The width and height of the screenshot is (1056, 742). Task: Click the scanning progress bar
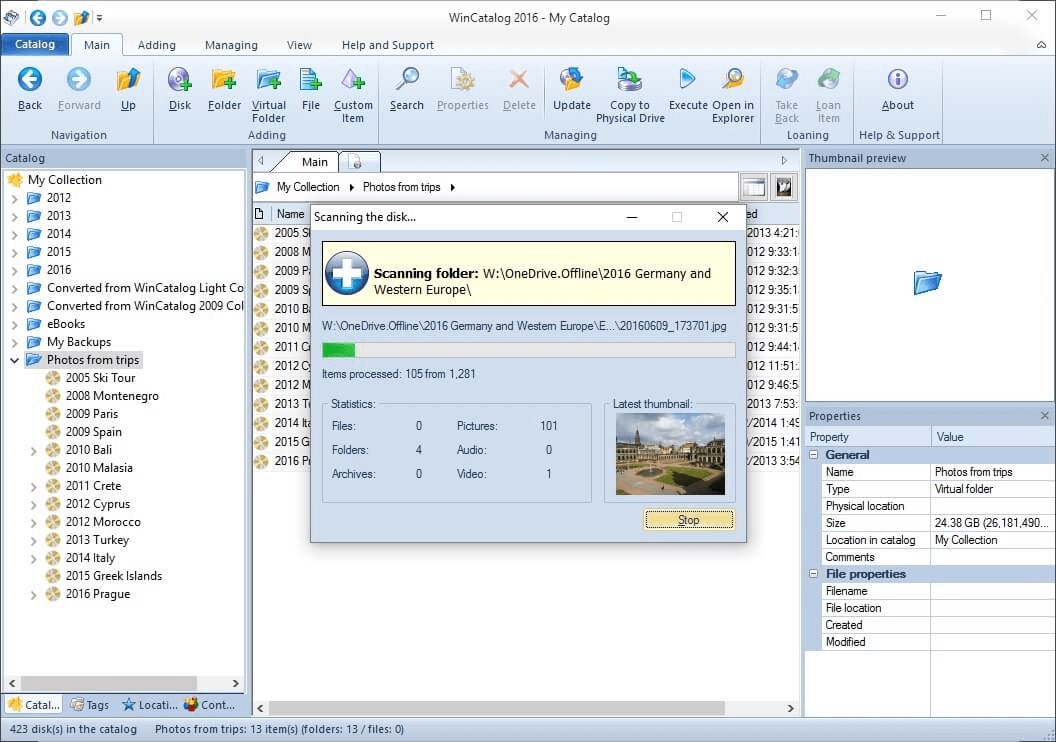[x=529, y=349]
